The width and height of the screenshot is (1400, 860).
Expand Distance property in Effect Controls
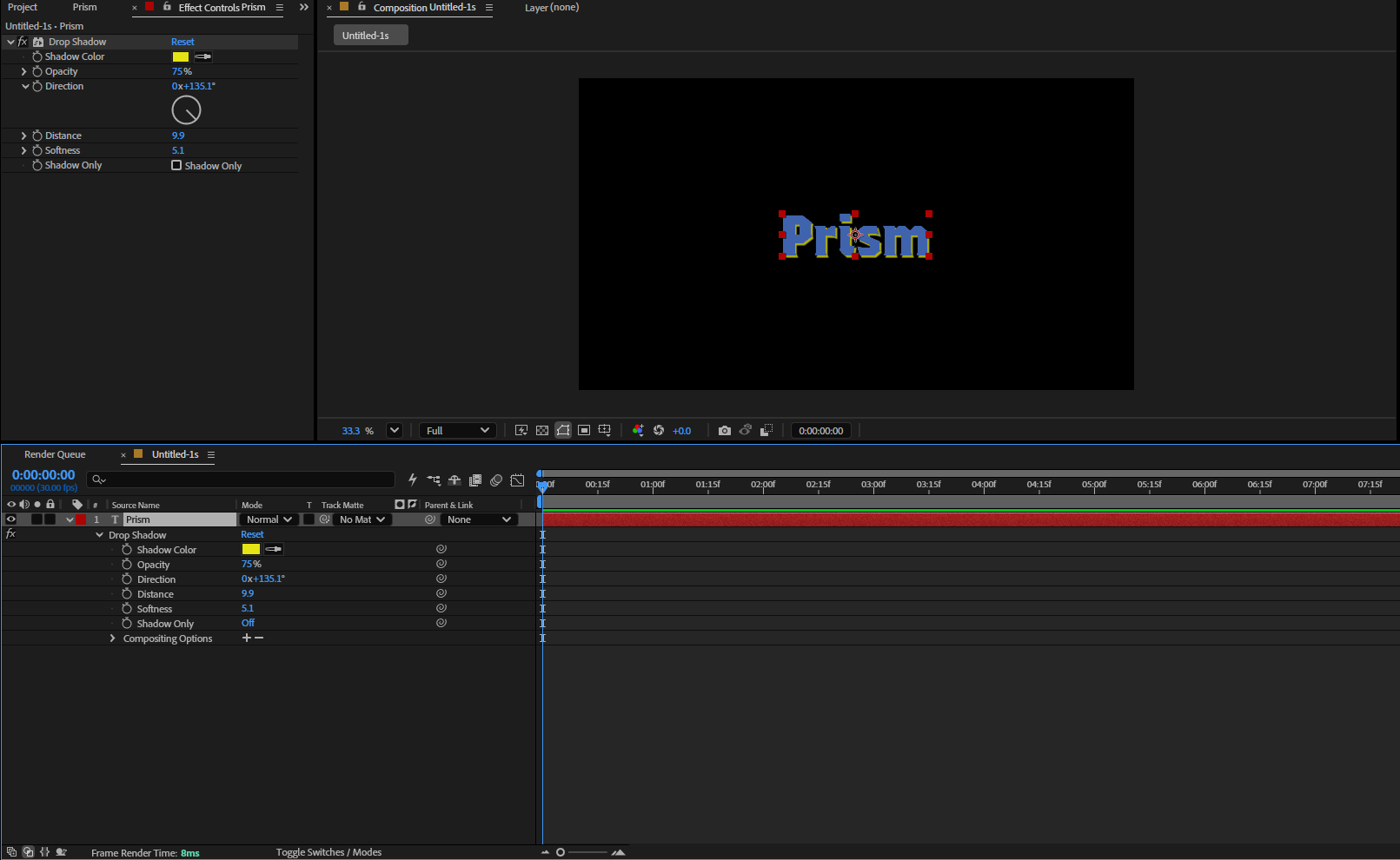(x=23, y=136)
